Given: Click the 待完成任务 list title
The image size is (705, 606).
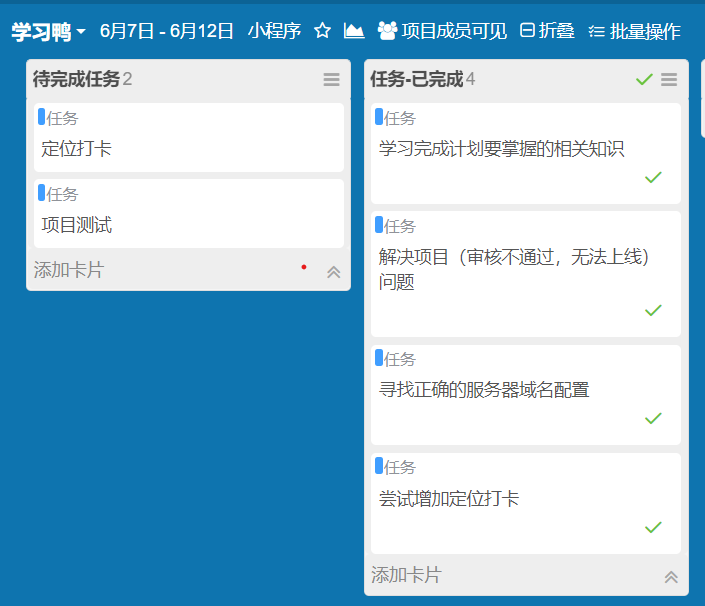Looking at the screenshot, I should point(76,79).
